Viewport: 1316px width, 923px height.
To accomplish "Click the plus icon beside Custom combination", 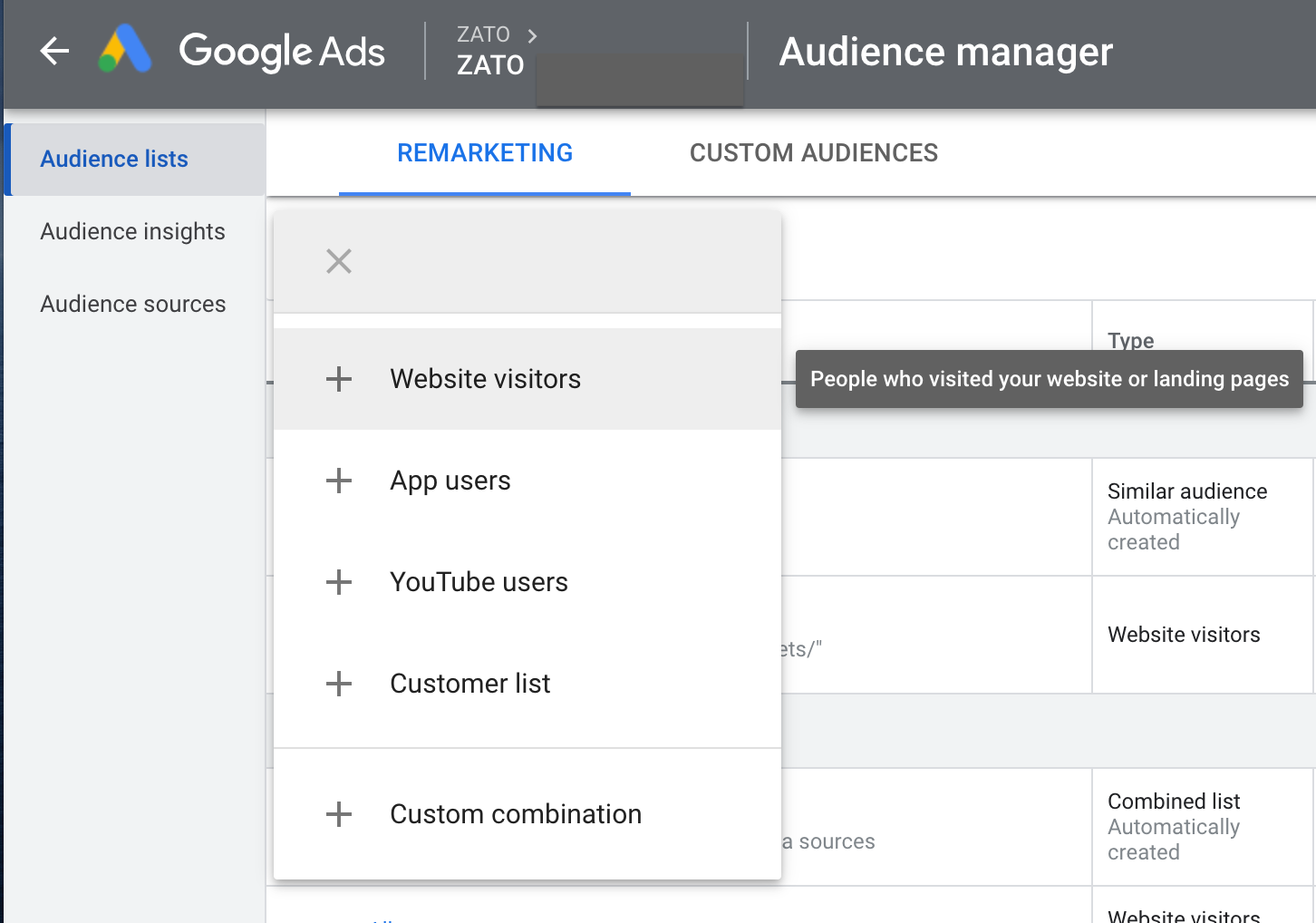I will (339, 814).
